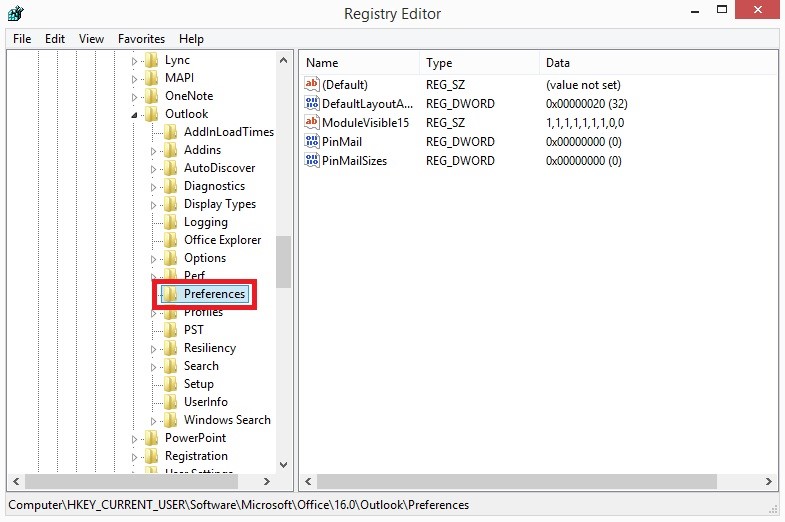The height and width of the screenshot is (522, 785).
Task: Click the Lync folder icon
Action: click(x=152, y=61)
